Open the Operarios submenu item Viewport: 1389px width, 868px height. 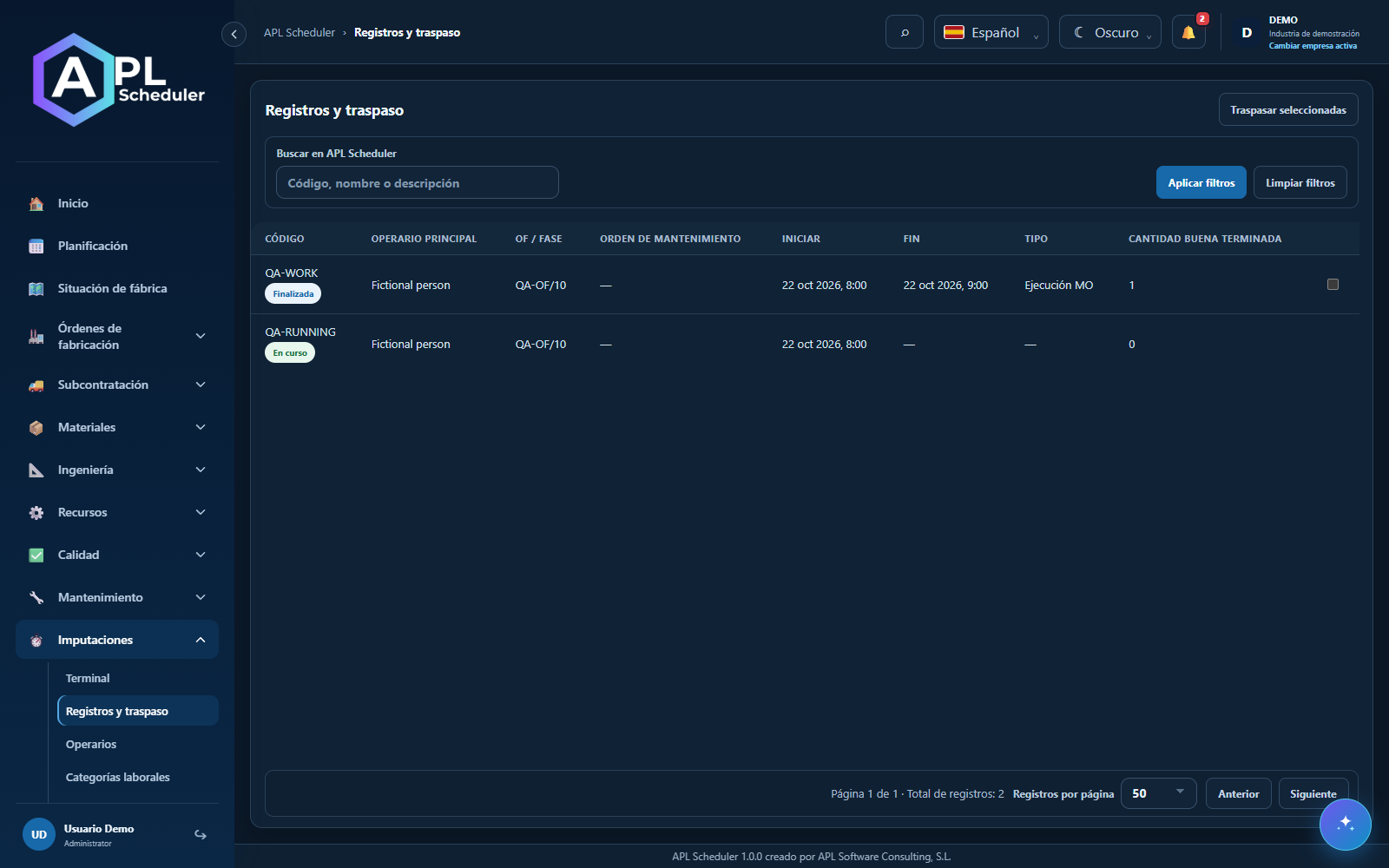click(91, 744)
